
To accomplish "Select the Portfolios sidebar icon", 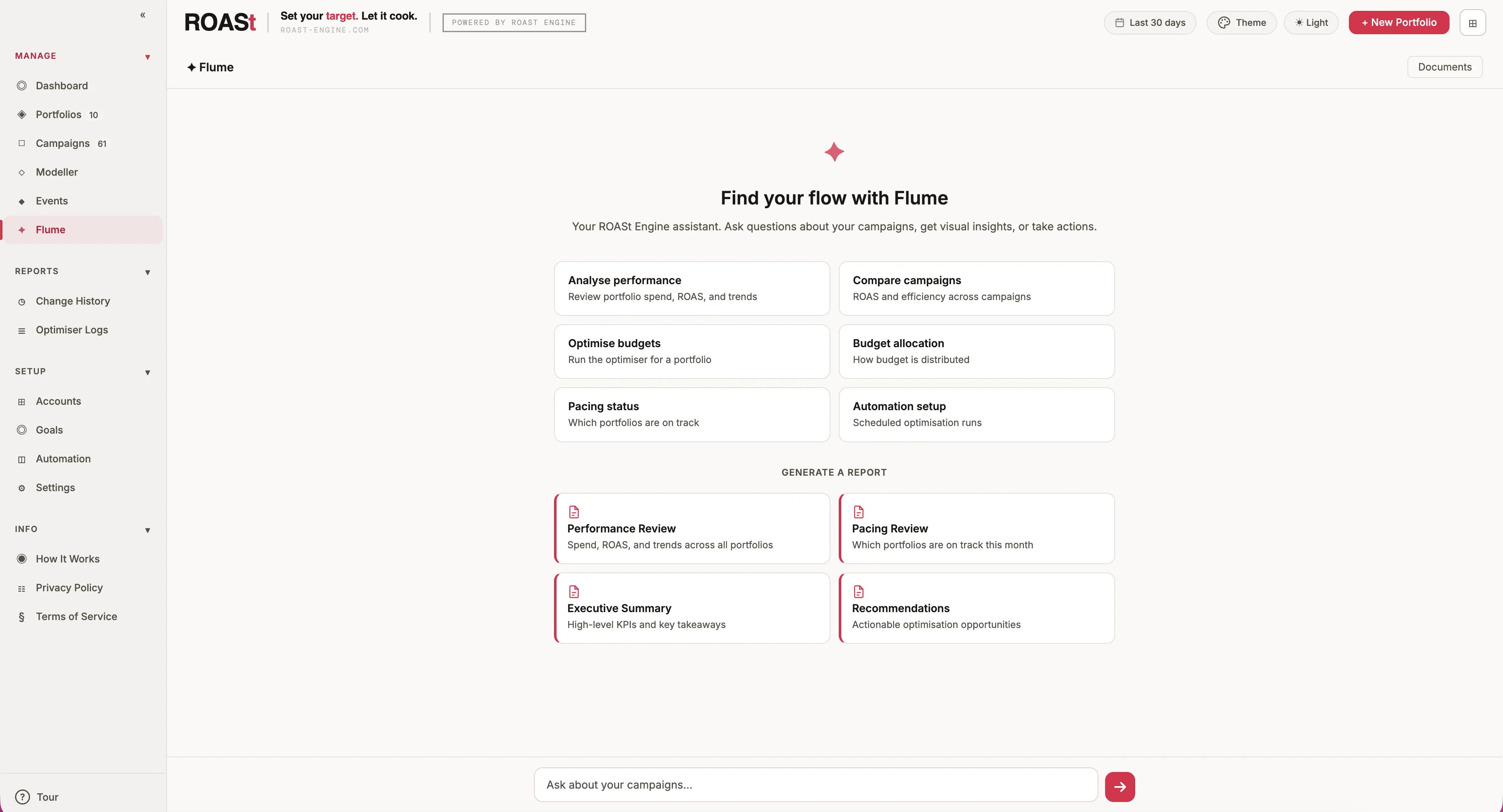I will point(22,114).
